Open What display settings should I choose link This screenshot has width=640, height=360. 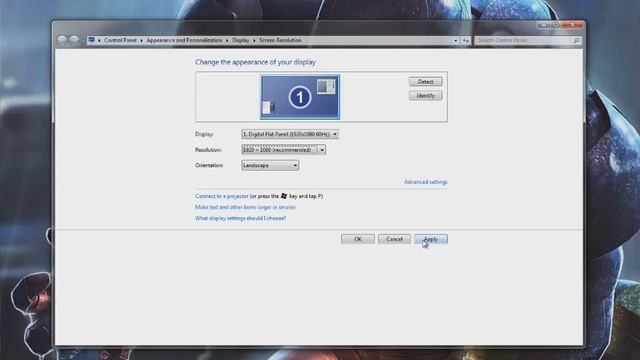click(240, 218)
